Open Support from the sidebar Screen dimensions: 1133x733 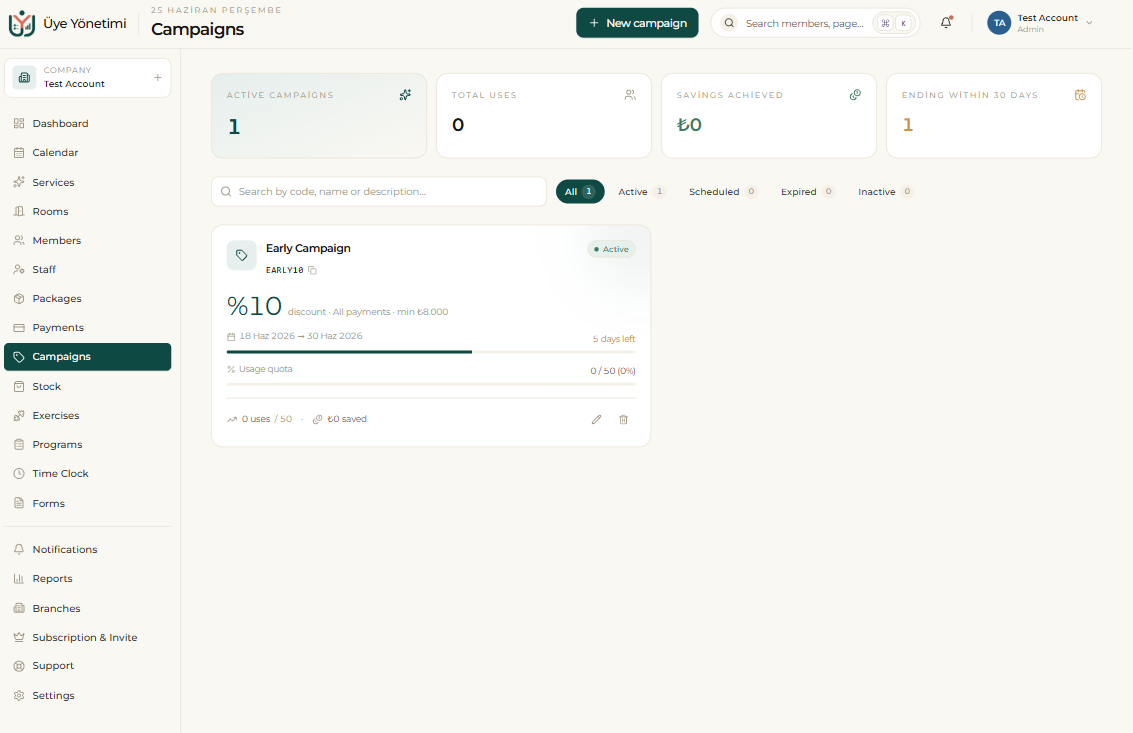click(x=87, y=666)
